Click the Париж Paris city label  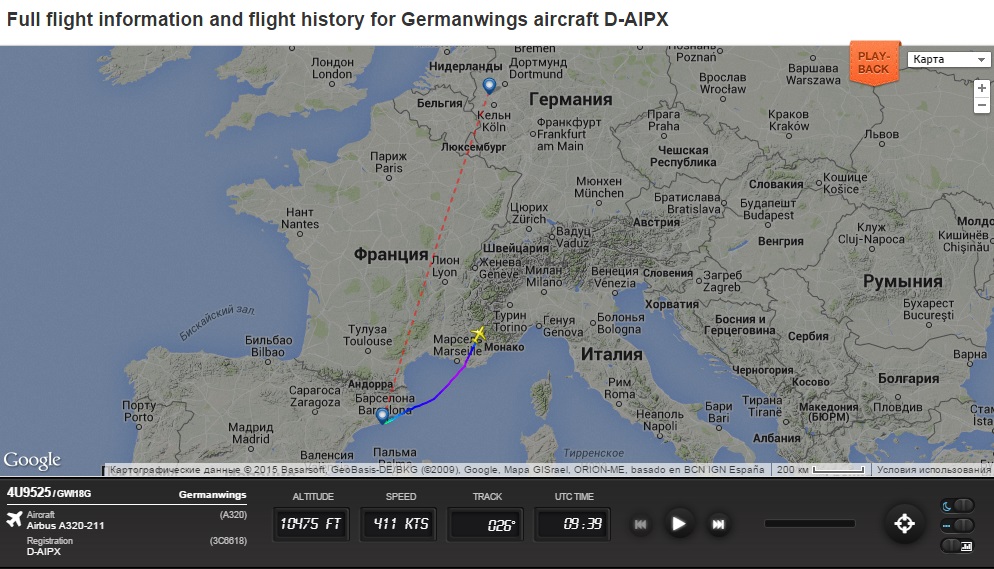[389, 162]
